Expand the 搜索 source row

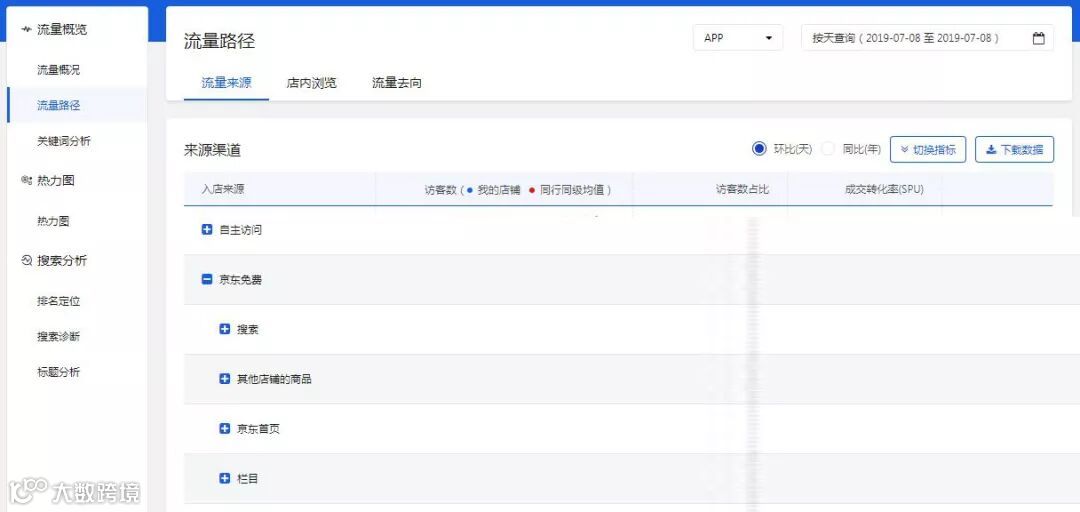pyautogui.click(x=224, y=329)
